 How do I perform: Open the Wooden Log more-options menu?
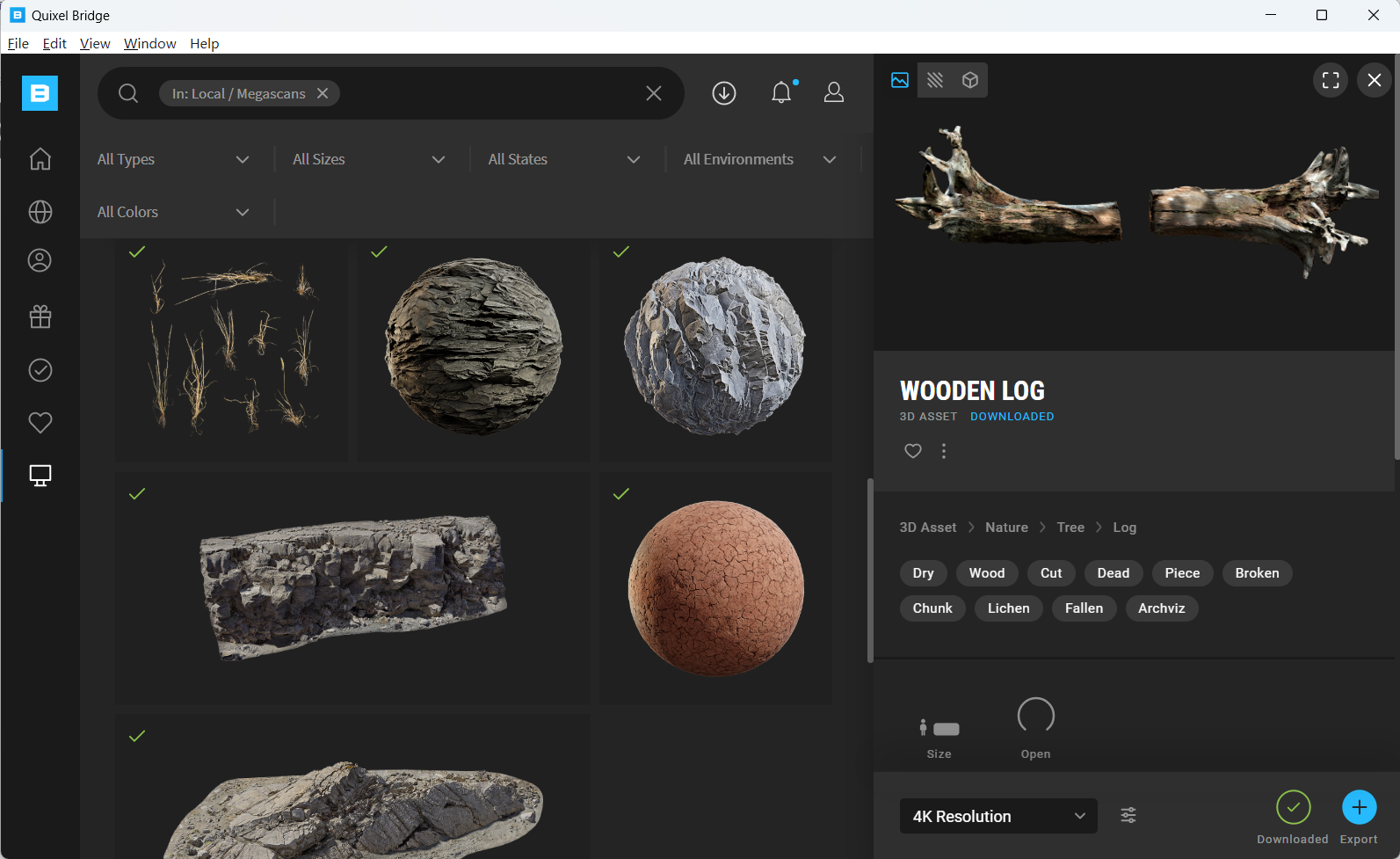944,451
